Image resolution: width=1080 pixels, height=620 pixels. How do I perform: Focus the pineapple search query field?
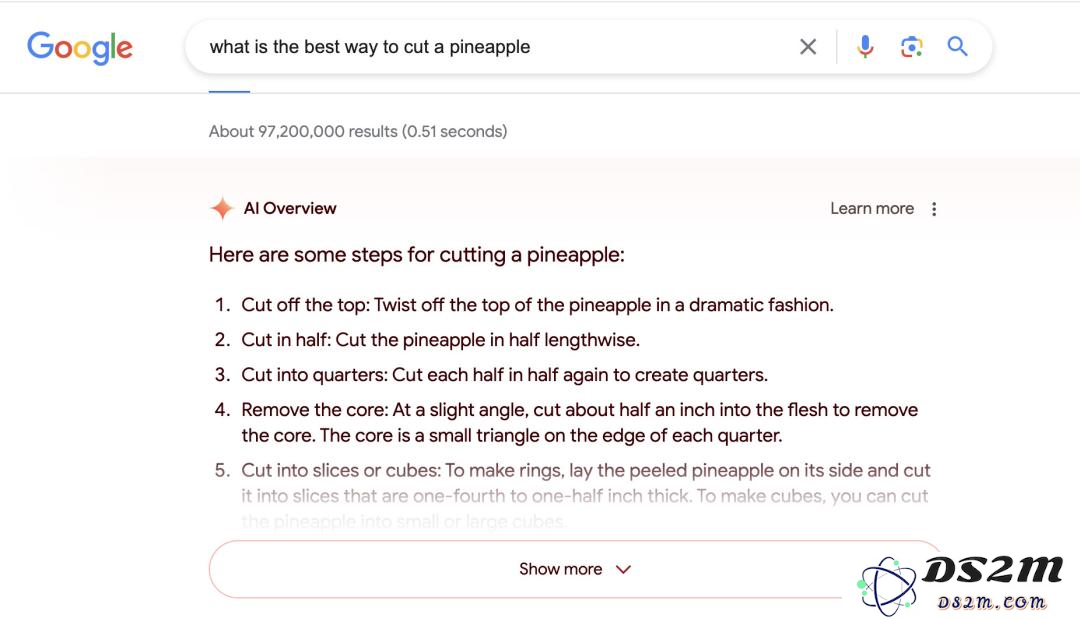496,47
